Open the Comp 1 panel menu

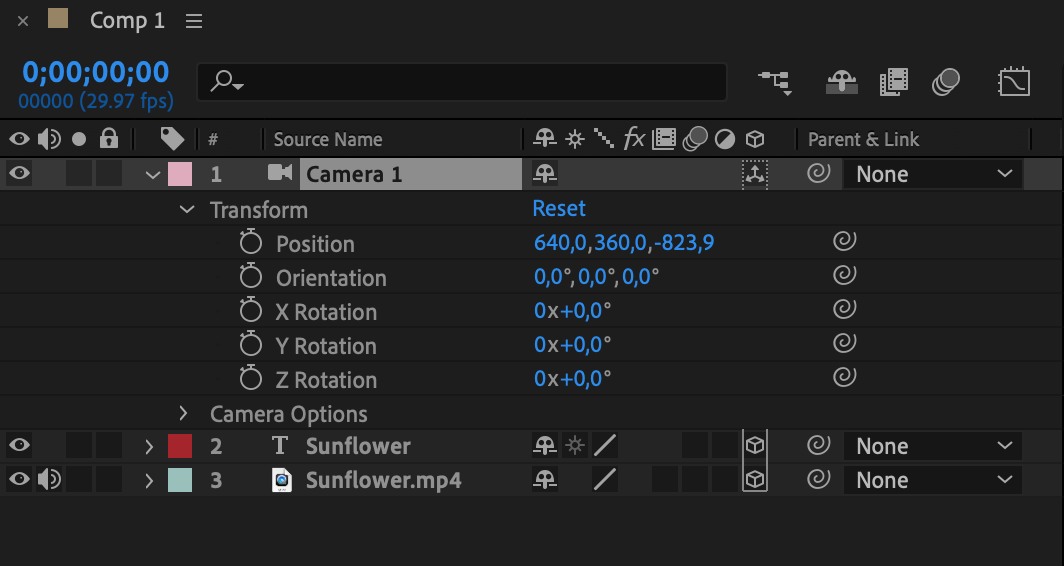(x=194, y=21)
